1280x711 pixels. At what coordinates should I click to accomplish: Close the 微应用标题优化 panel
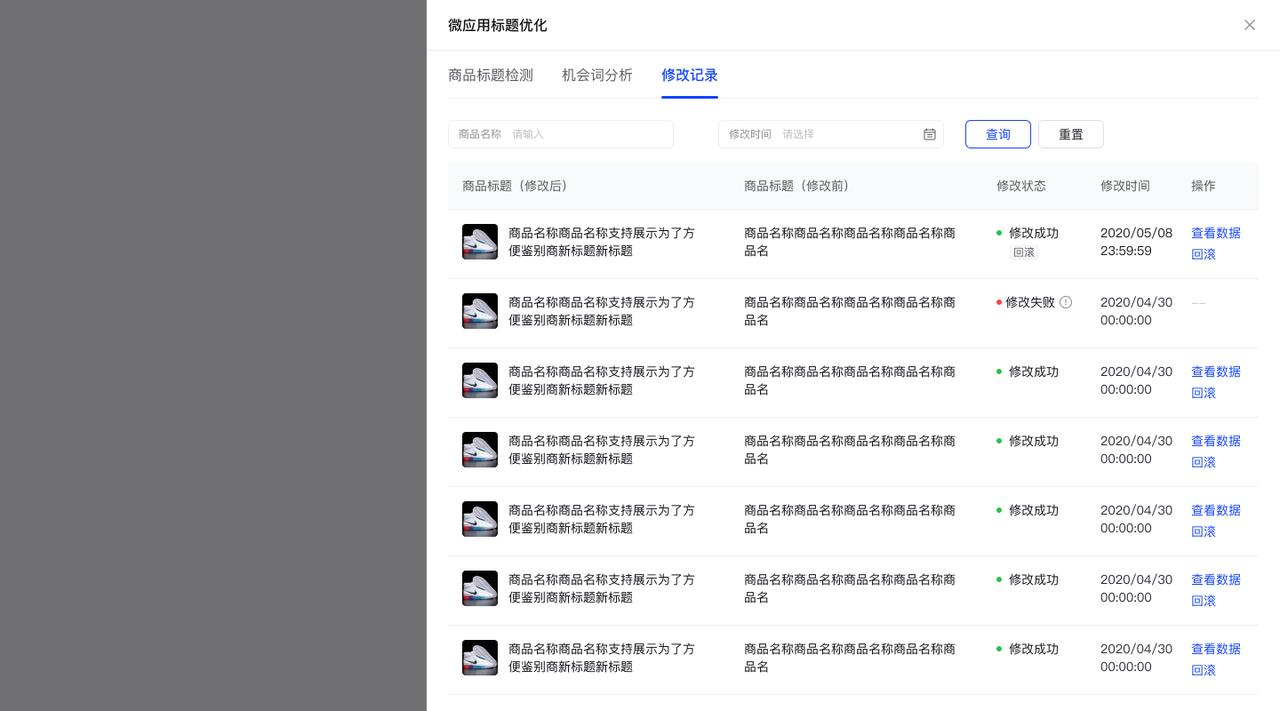point(1249,25)
